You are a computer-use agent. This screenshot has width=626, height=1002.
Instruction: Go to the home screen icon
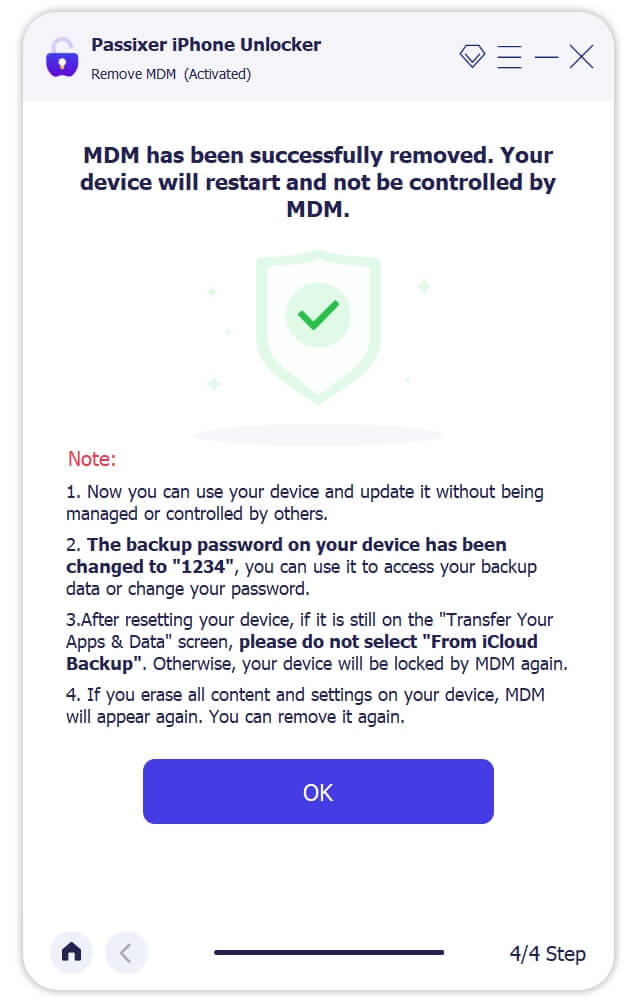pyautogui.click(x=71, y=953)
